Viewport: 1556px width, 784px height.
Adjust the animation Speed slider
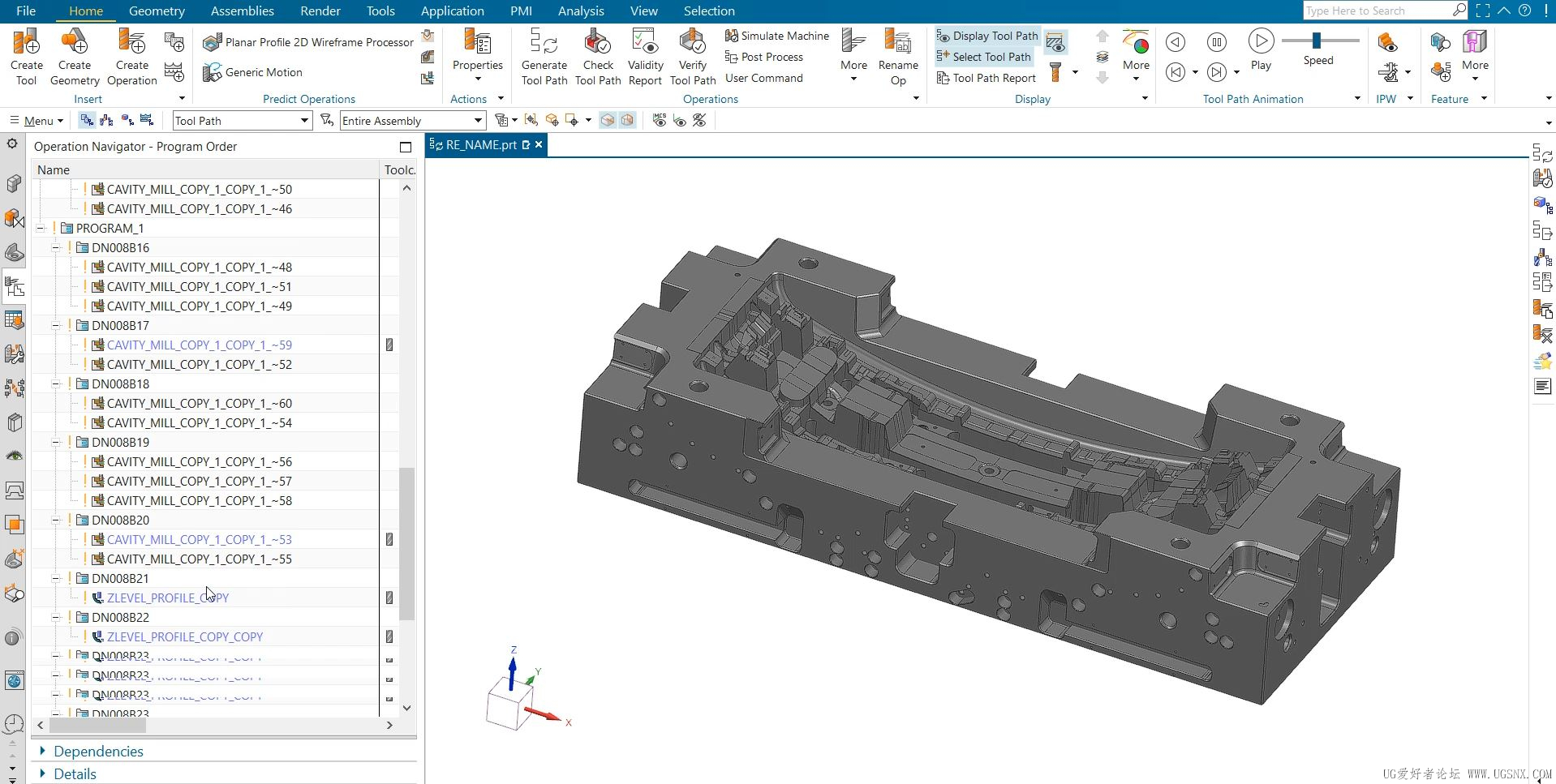coord(1317,40)
